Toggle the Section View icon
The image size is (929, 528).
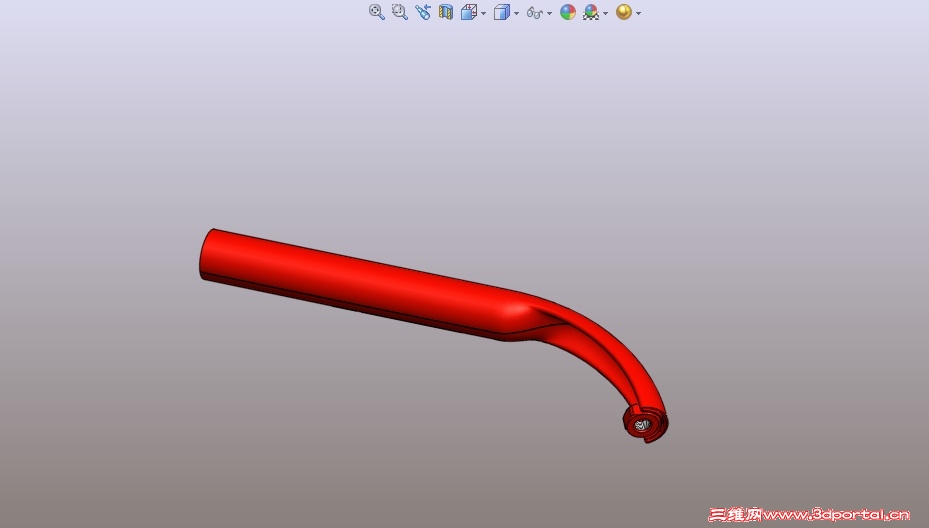coord(446,12)
